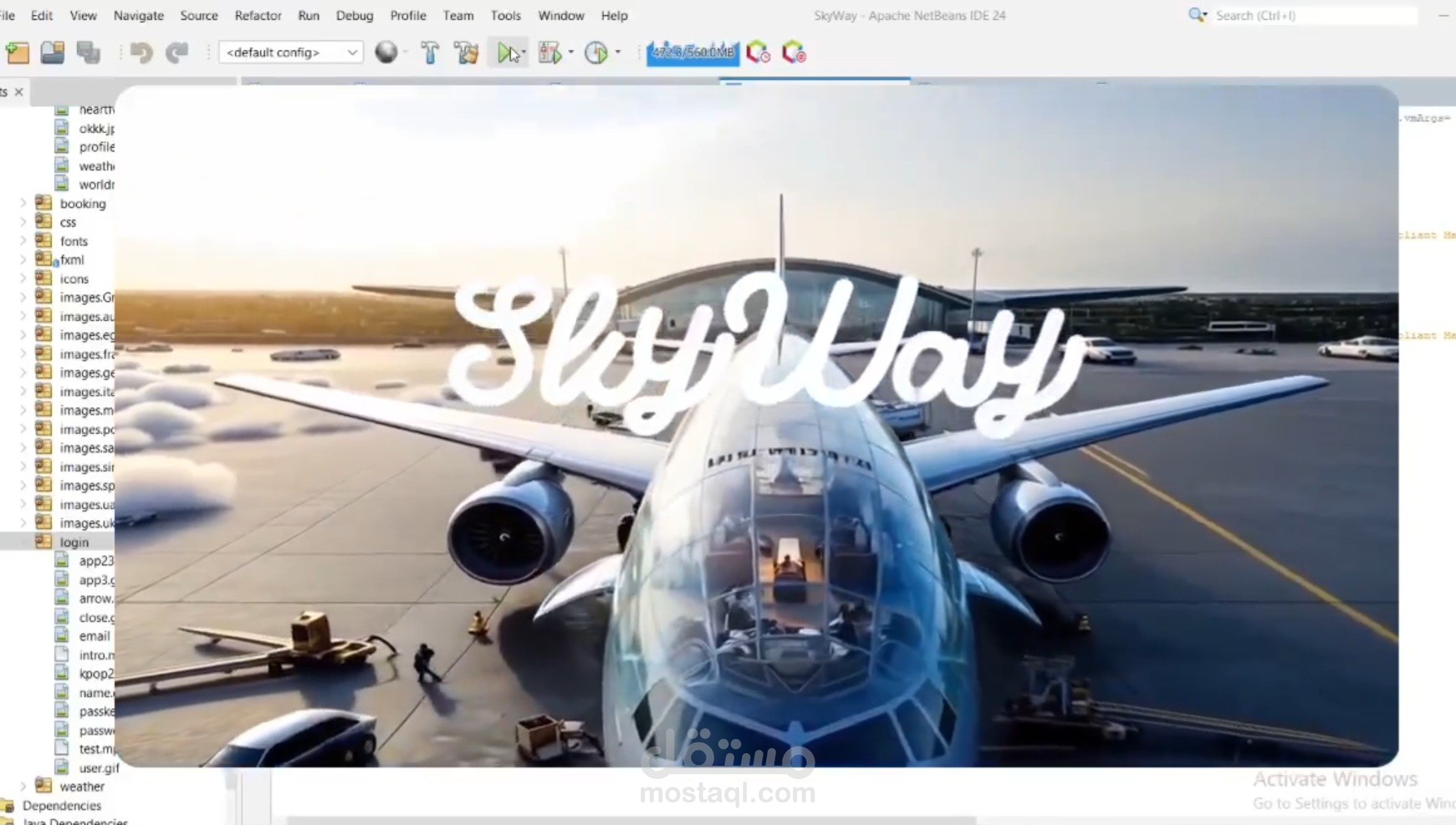Open the Debug Project arrow dropdown
Screen dimensions: 1456x825
pos(571,53)
